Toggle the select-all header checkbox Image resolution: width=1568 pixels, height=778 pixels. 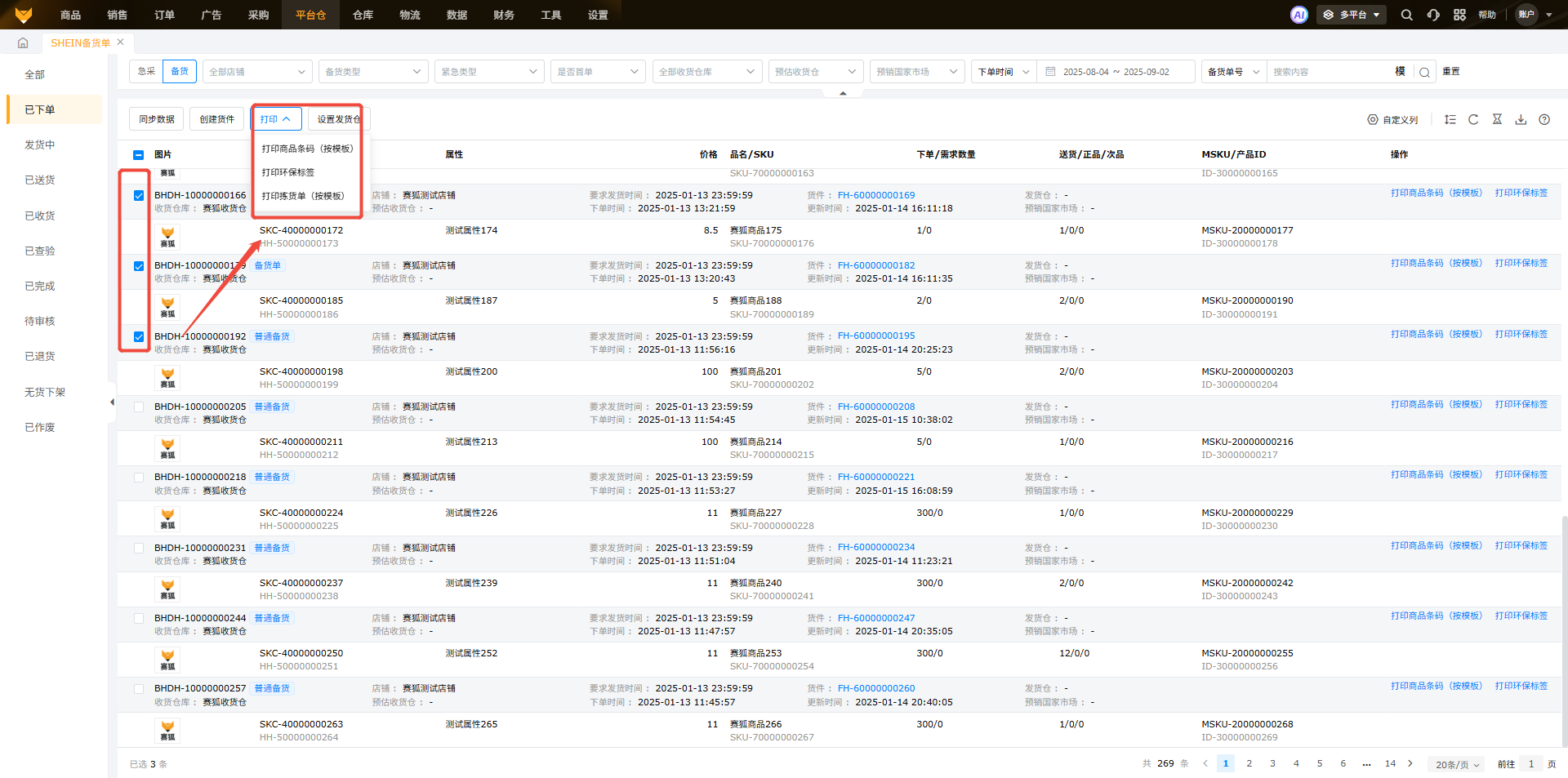click(138, 155)
